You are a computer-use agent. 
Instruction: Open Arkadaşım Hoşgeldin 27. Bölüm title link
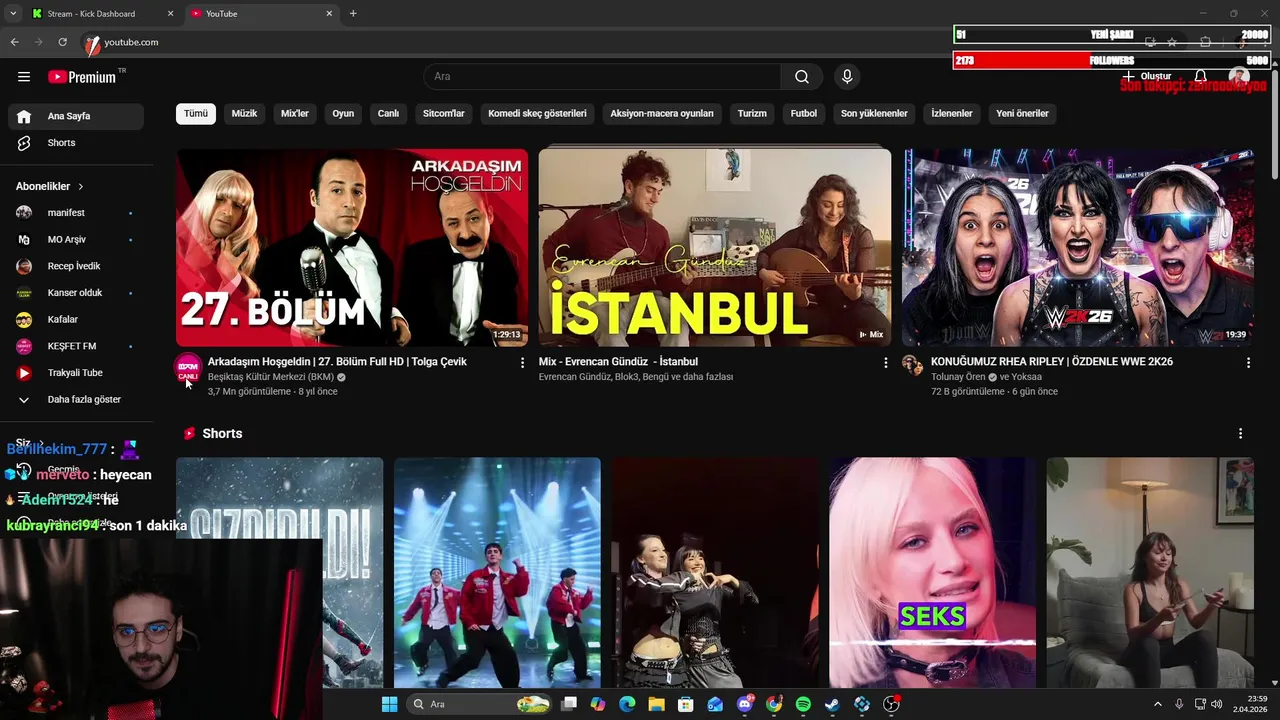tap(337, 362)
